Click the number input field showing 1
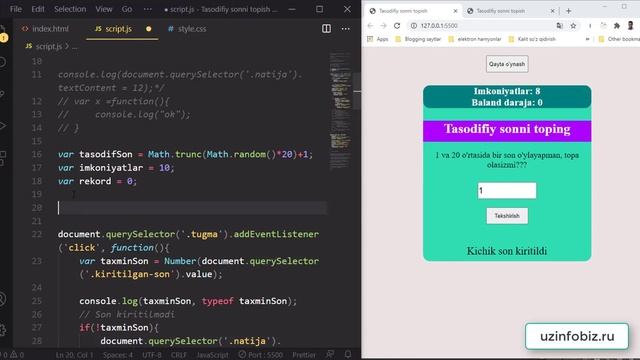640x360 pixels. [507, 191]
